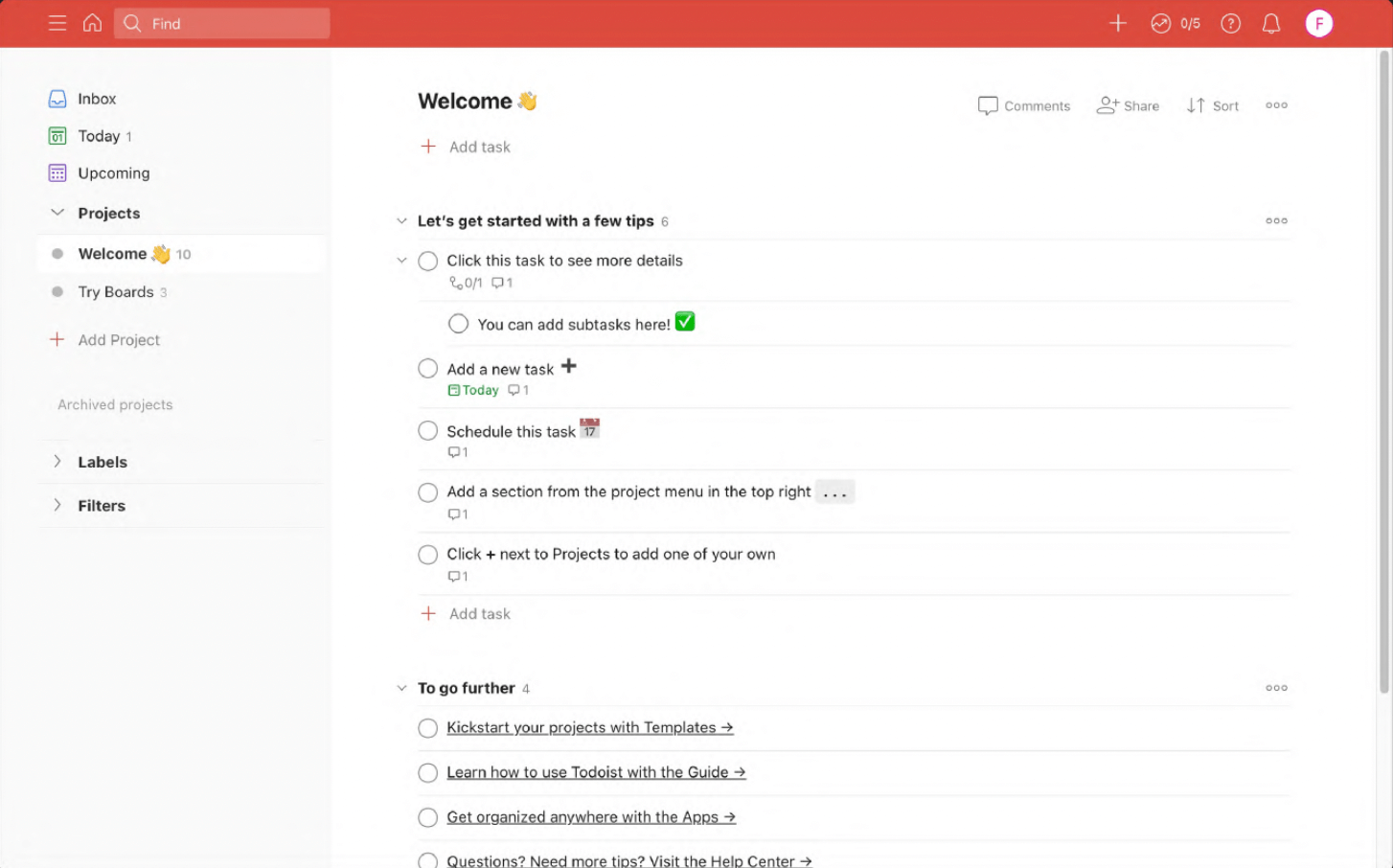Screen dimensions: 1393x868
Task: Open Quick Add with the top plus icon
Action: [x=1117, y=23]
